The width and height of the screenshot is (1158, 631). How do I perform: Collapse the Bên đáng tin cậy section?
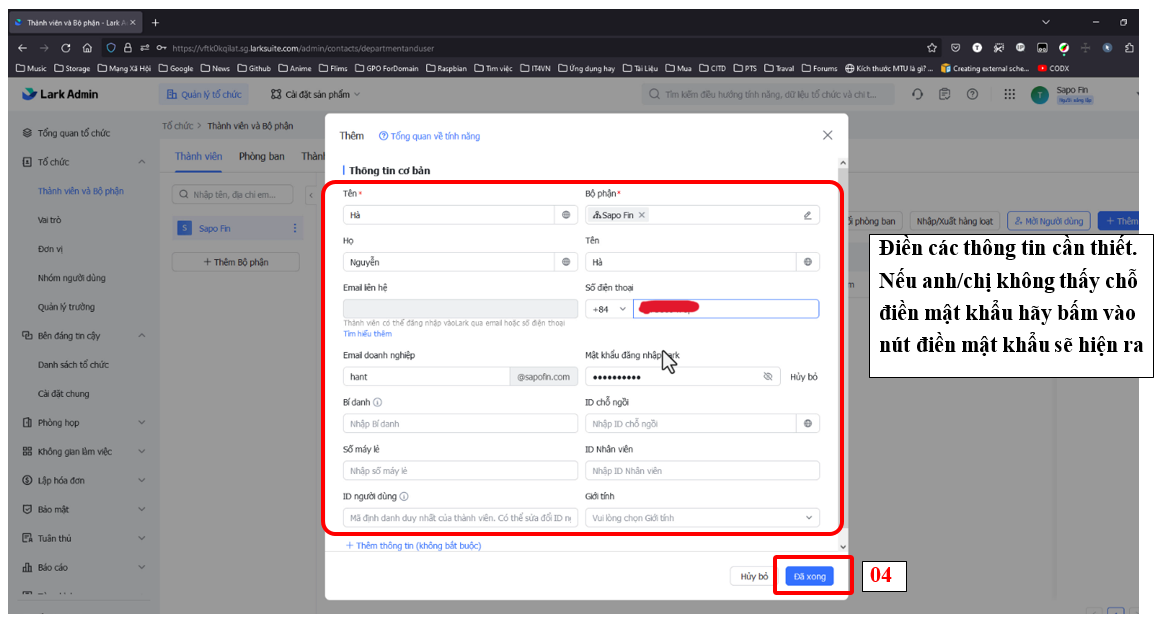click(142, 336)
